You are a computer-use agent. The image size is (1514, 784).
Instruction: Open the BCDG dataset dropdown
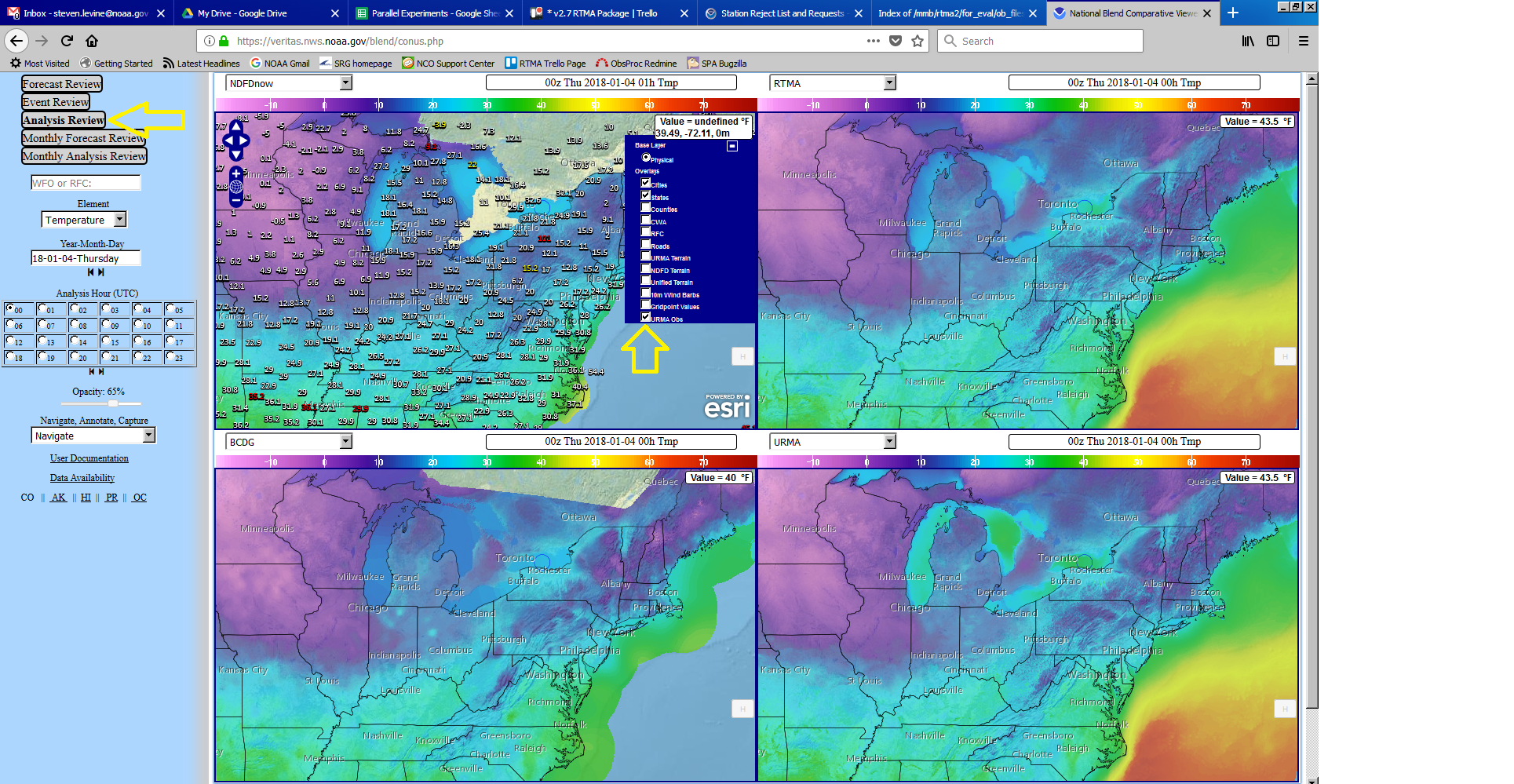coord(289,442)
